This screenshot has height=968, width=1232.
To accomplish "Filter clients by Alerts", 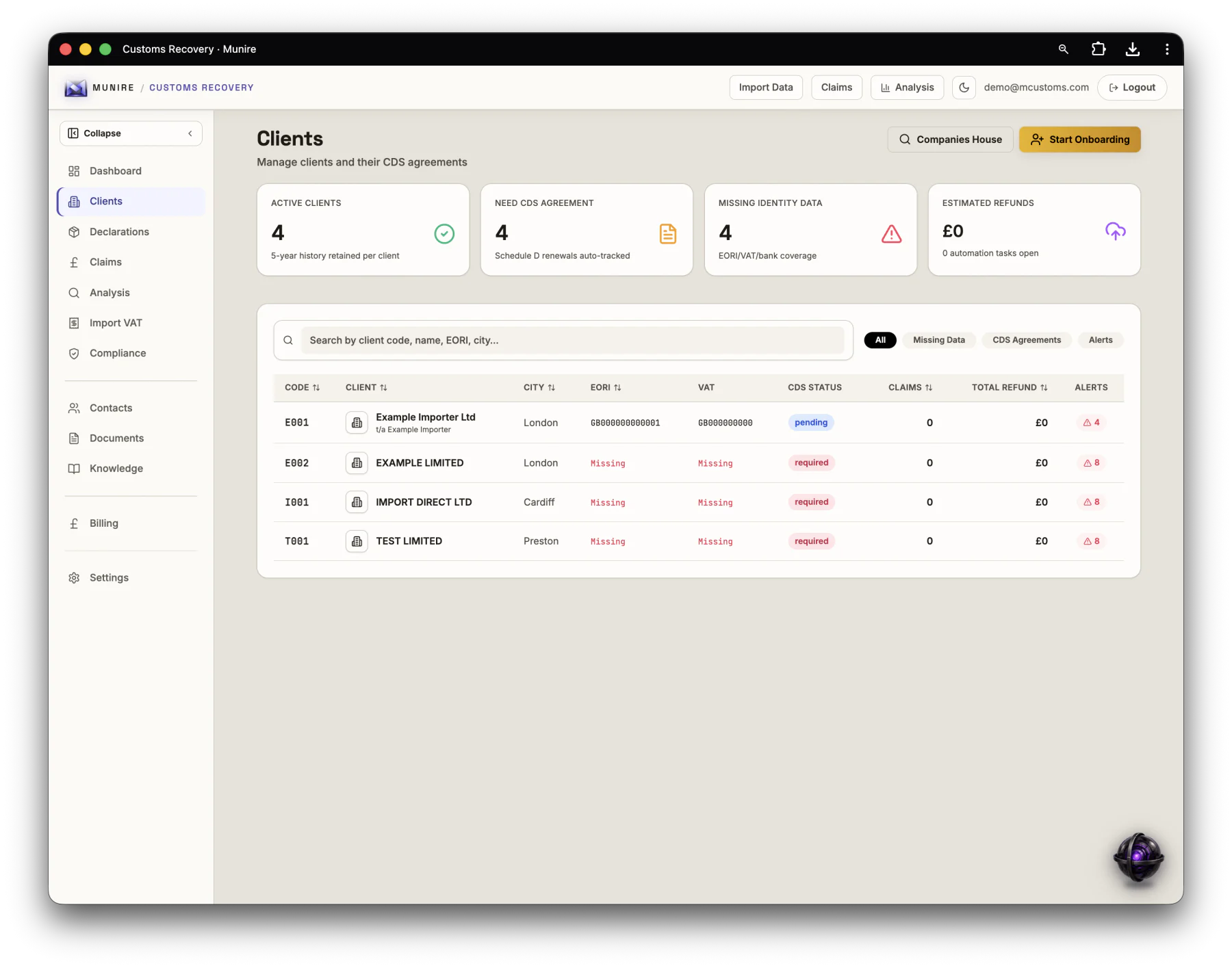I will click(x=1101, y=340).
